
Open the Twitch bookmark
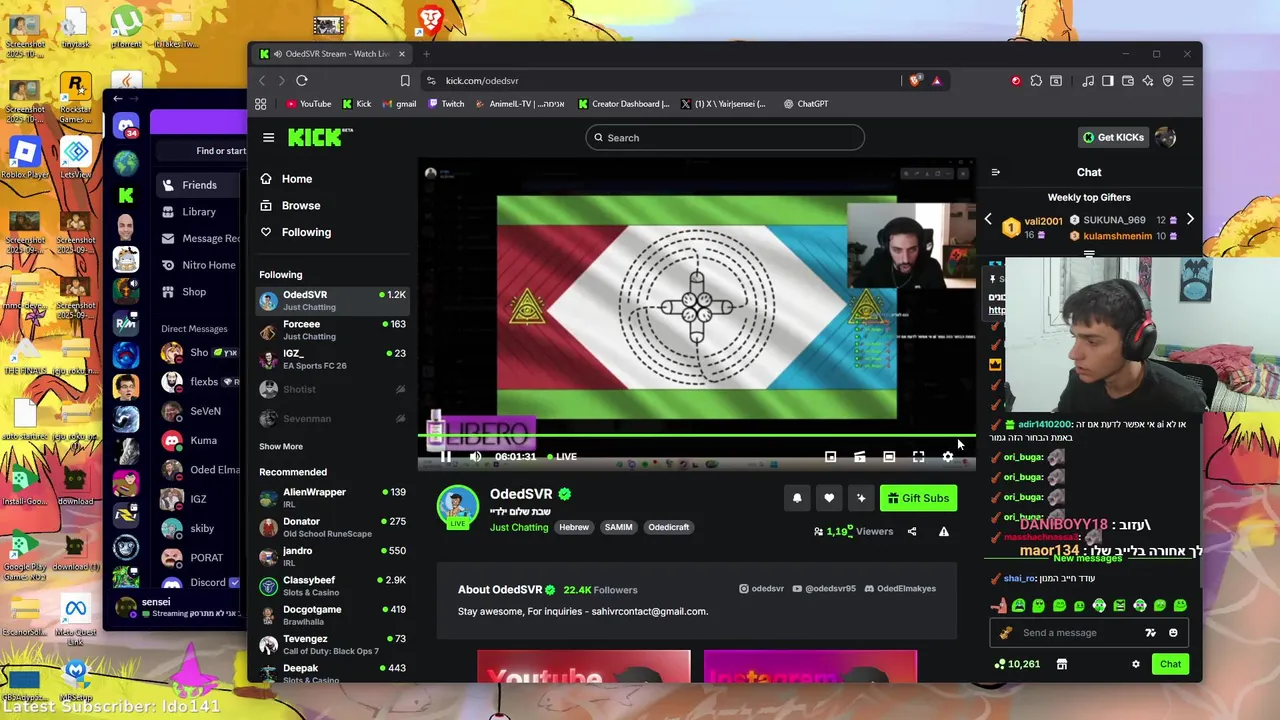(445, 104)
